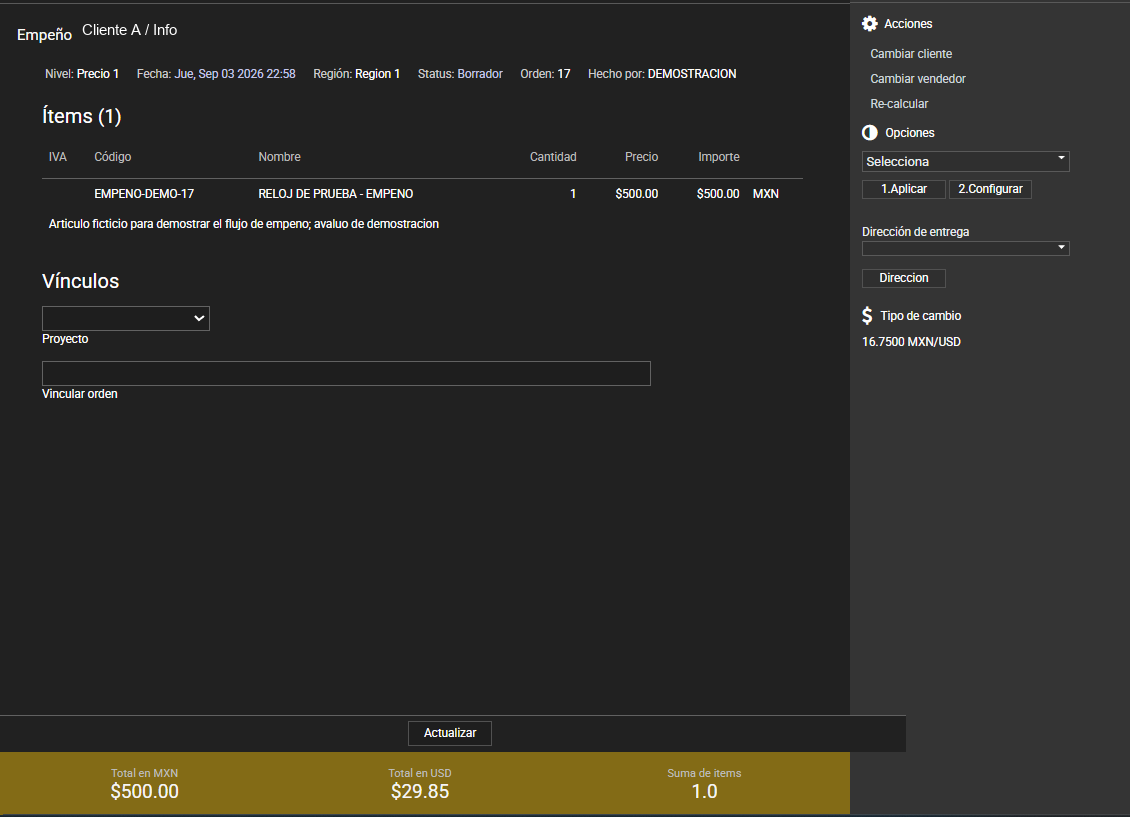Open the Selecciona options dropdown
The width and height of the screenshot is (1130, 817).
click(965, 161)
